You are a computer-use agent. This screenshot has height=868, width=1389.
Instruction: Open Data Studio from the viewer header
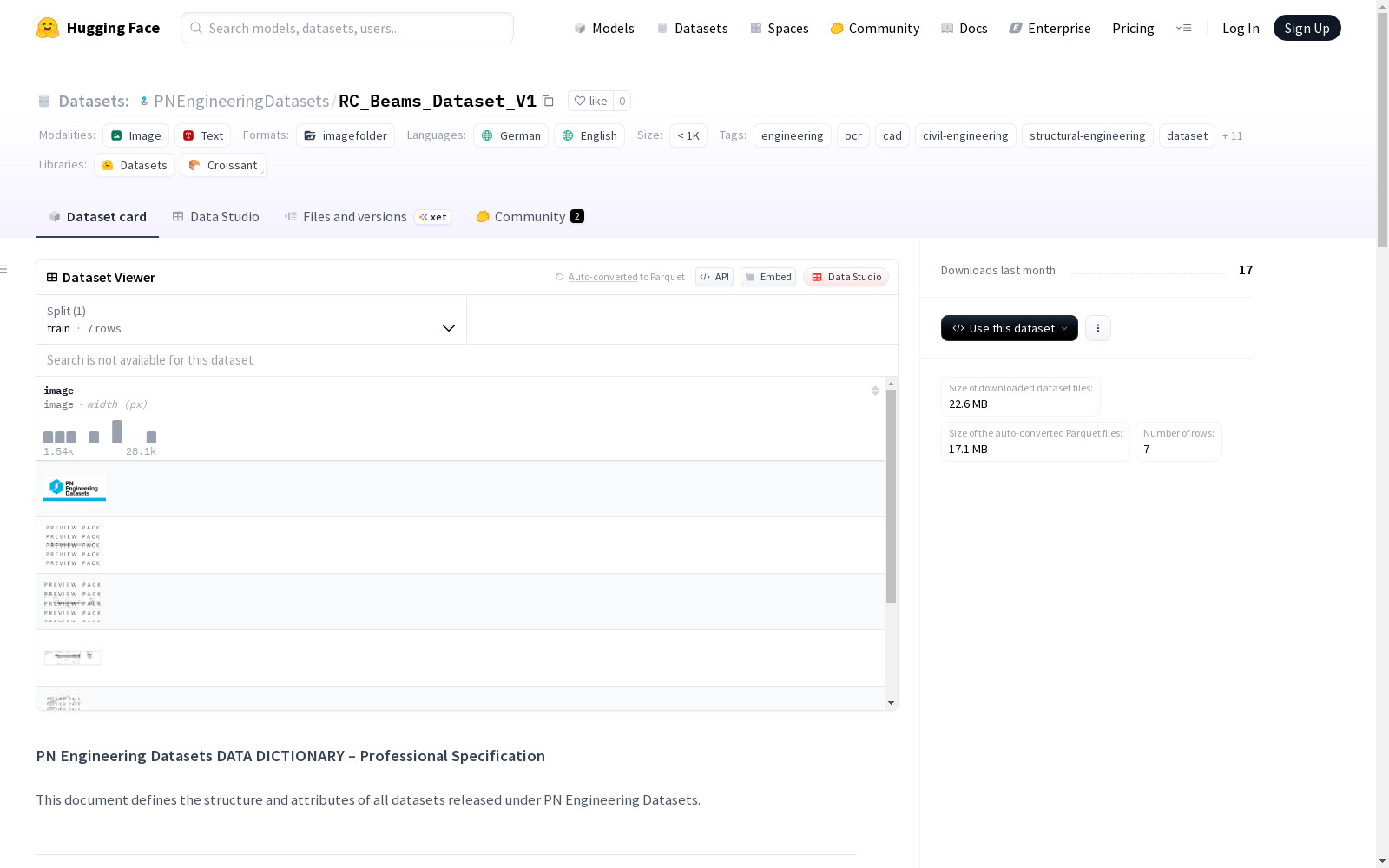pyautogui.click(x=846, y=277)
